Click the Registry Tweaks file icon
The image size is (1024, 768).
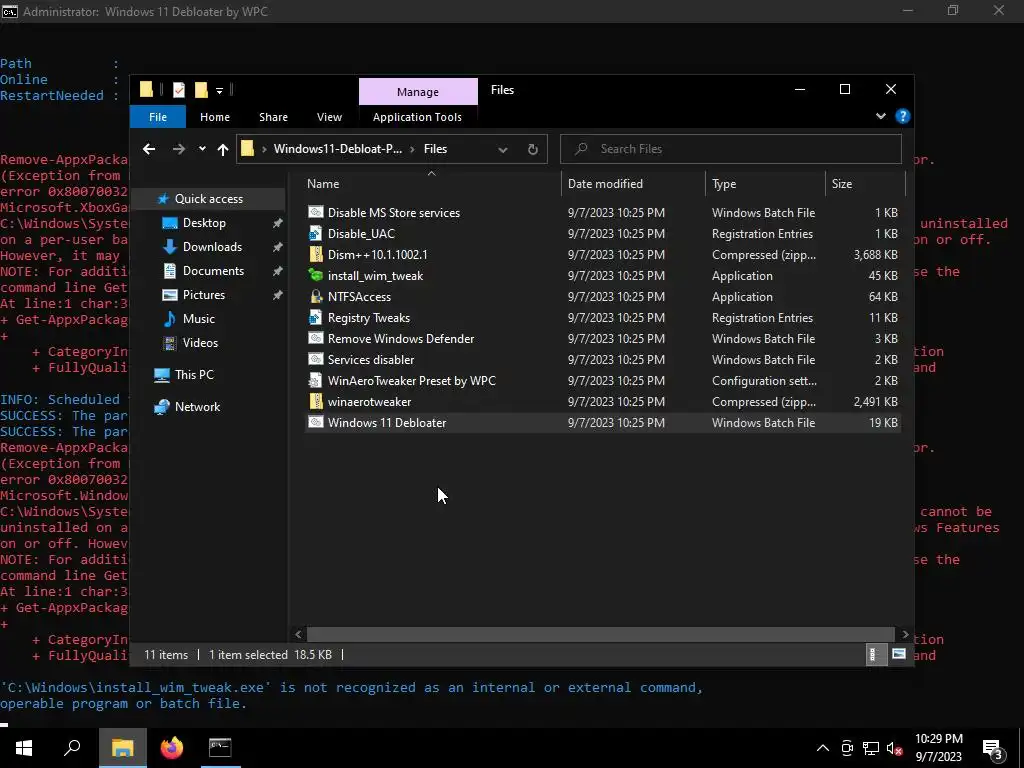(316, 317)
